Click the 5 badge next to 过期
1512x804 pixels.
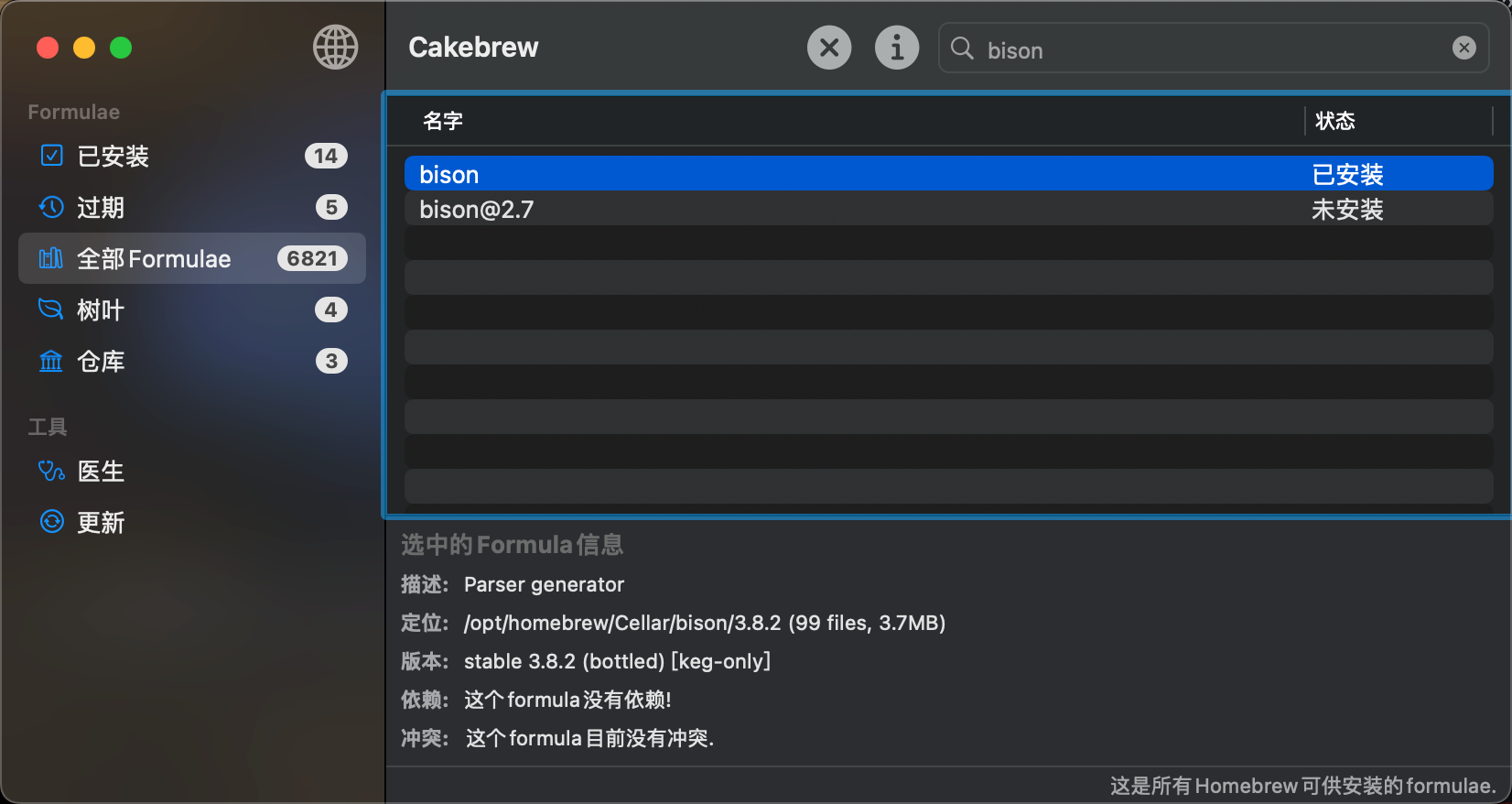[331, 207]
